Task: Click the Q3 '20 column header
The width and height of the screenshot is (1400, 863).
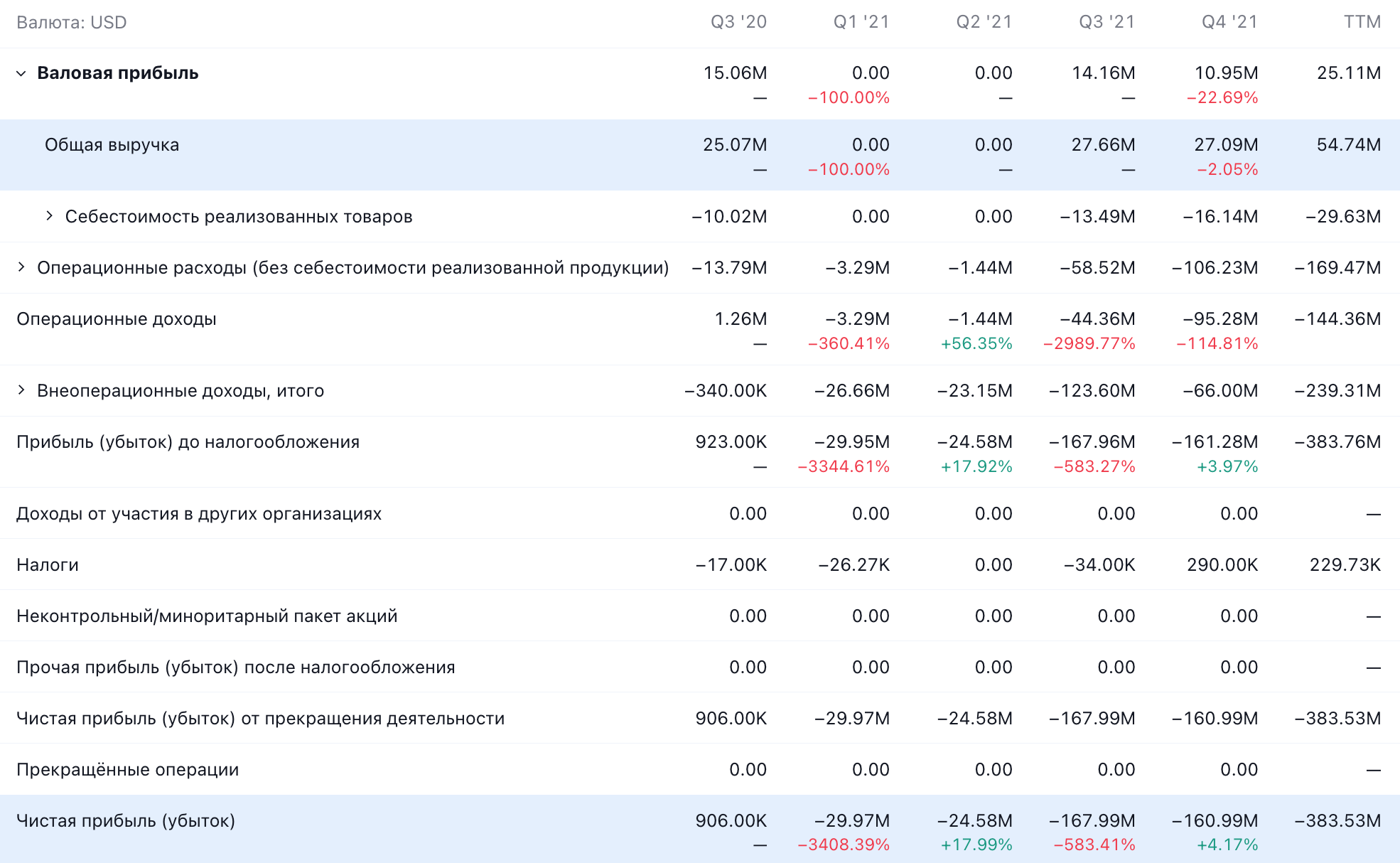Action: 739,22
